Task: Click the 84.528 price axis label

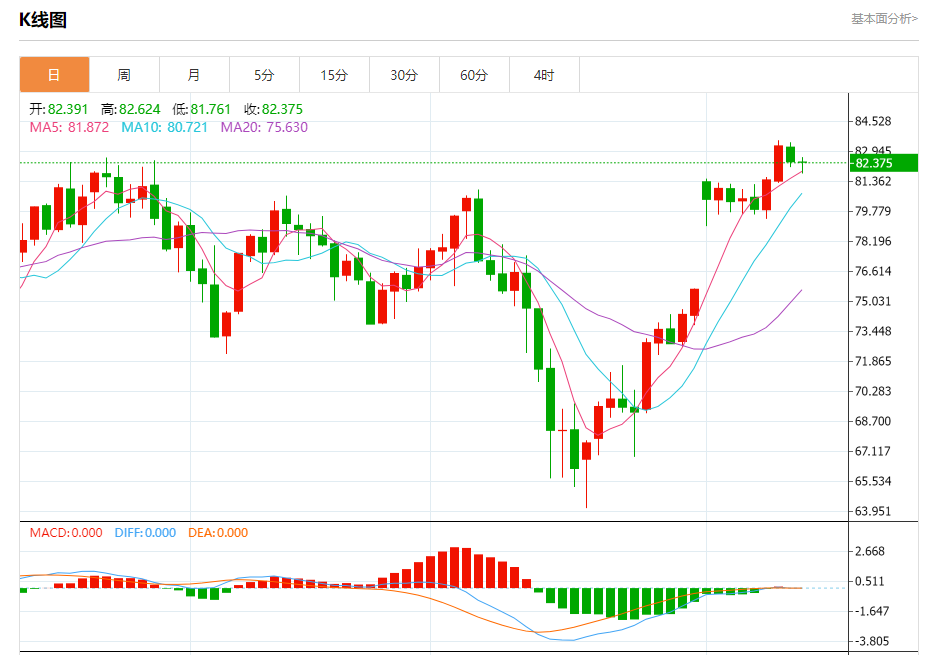Action: pos(873,121)
